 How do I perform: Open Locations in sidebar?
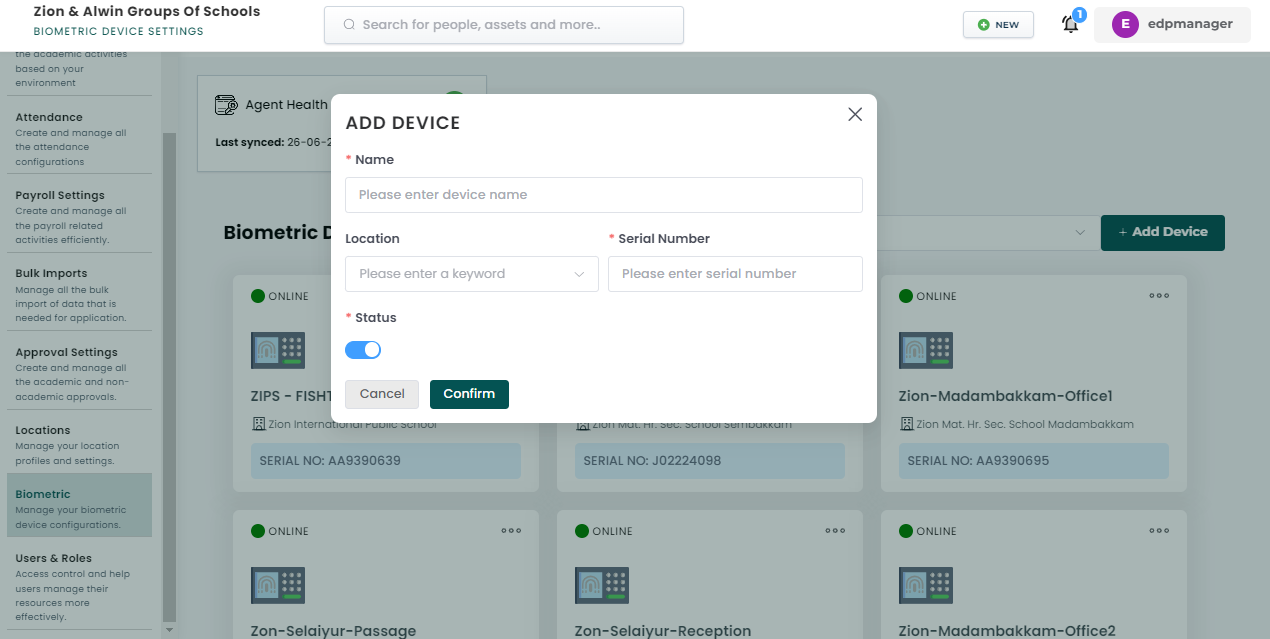(x=79, y=445)
